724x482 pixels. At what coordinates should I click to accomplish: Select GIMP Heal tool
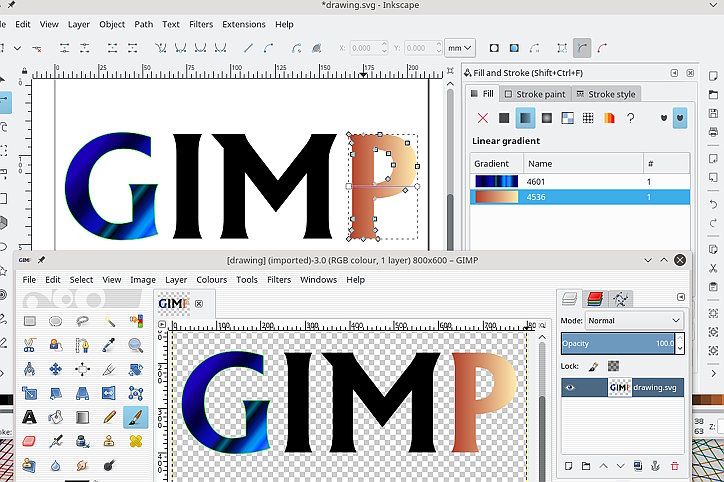[x=136, y=441]
